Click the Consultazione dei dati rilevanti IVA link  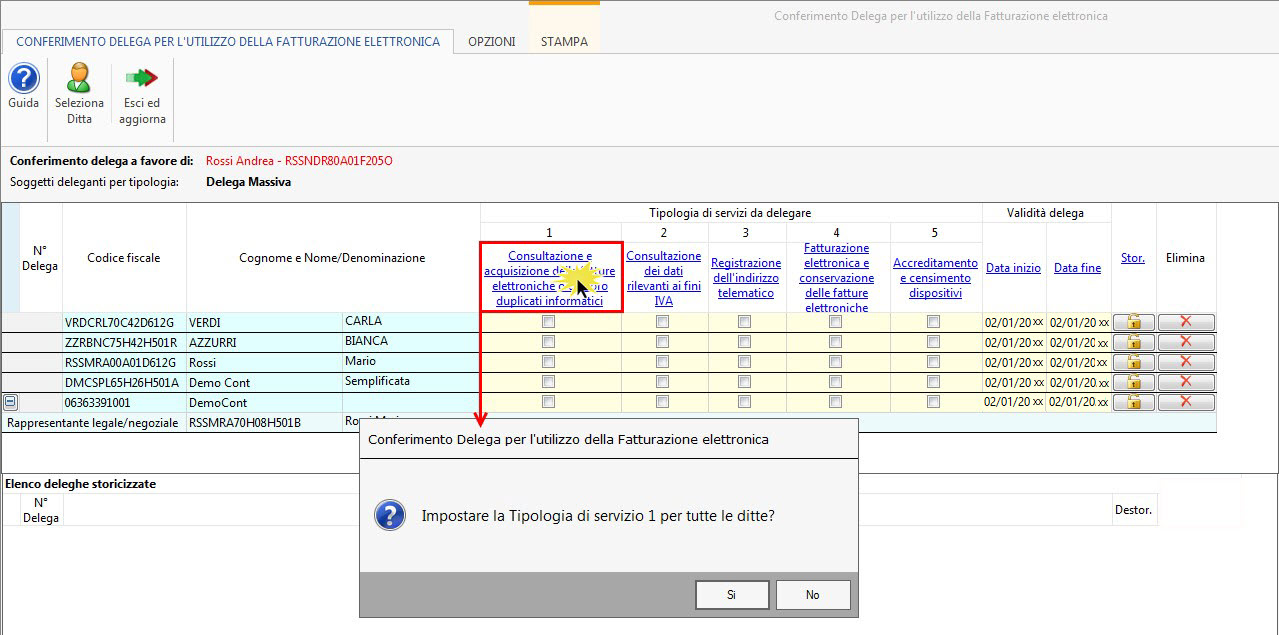[664, 278]
